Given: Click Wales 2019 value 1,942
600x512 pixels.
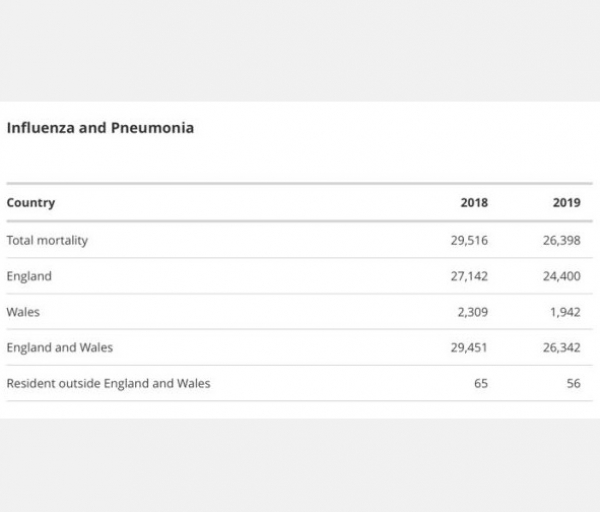Looking at the screenshot, I should tap(565, 312).
